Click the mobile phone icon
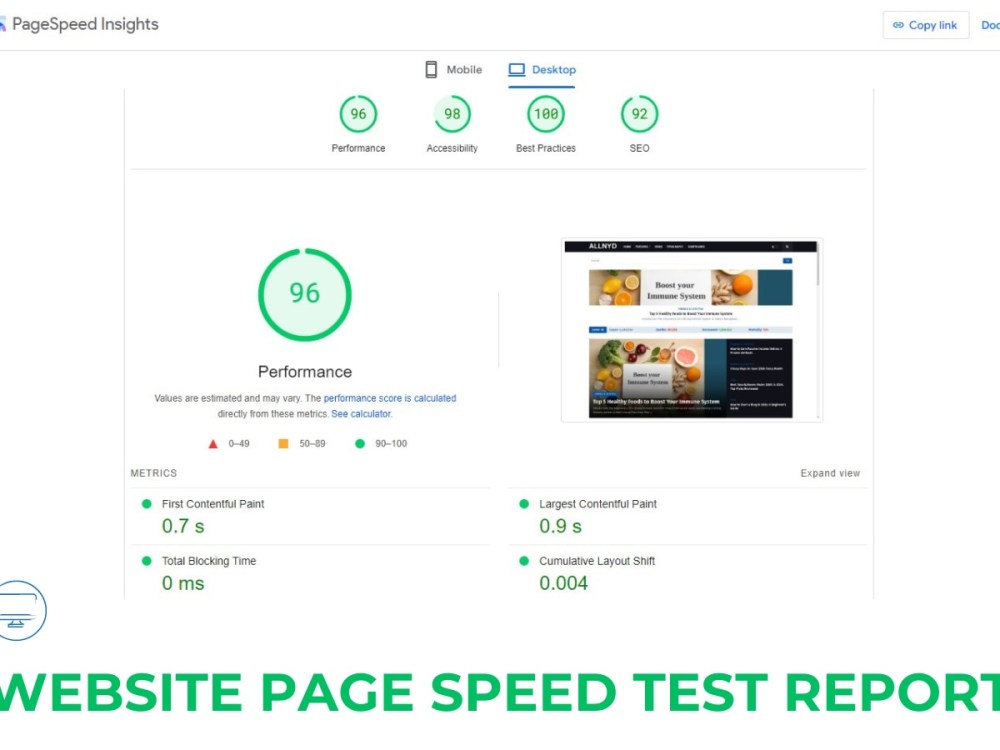The width and height of the screenshot is (1000, 750). (x=431, y=70)
